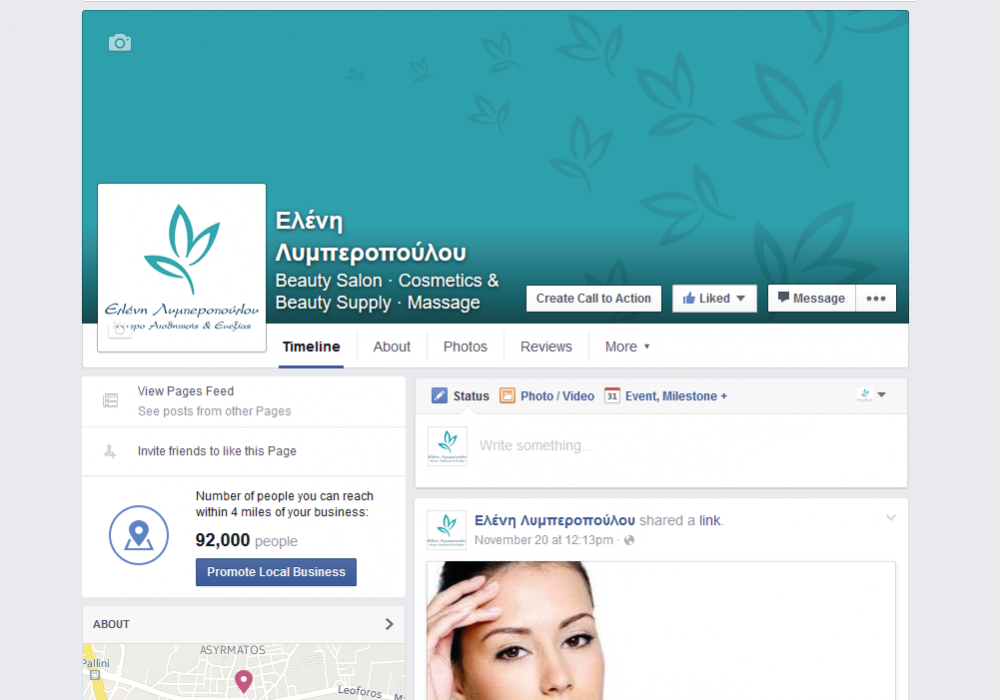Click the post author avatar thumbnail
The width and height of the screenshot is (1000, 700).
[x=446, y=530]
